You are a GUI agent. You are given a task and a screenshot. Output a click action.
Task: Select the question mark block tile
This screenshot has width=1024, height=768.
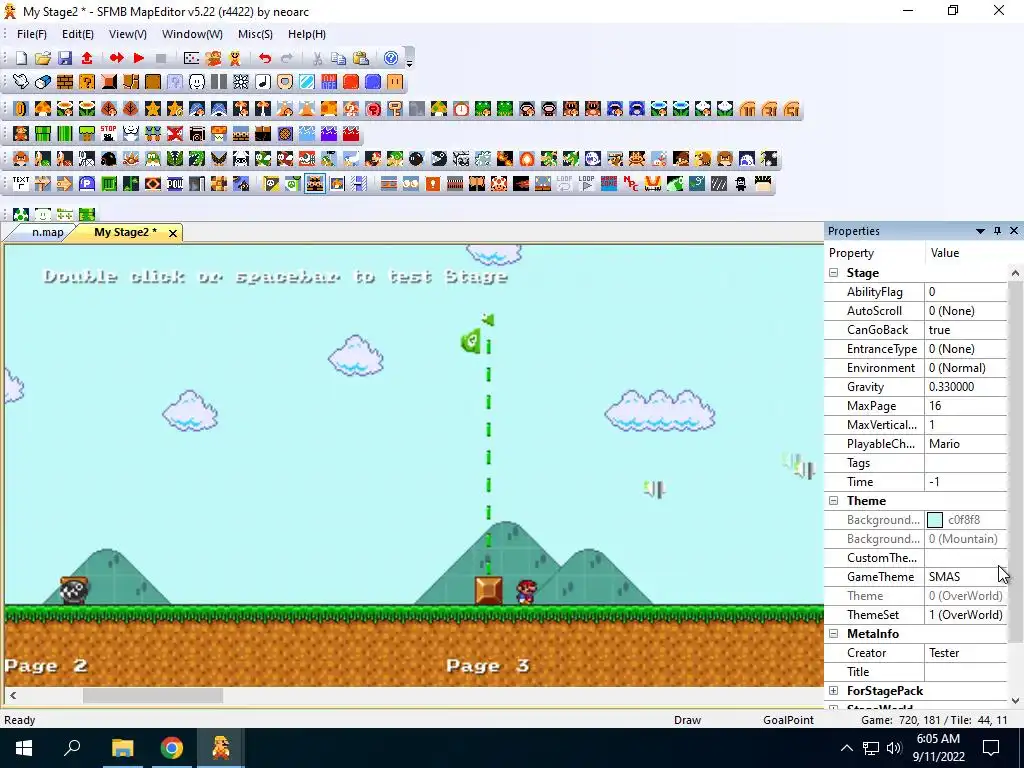tap(87, 82)
